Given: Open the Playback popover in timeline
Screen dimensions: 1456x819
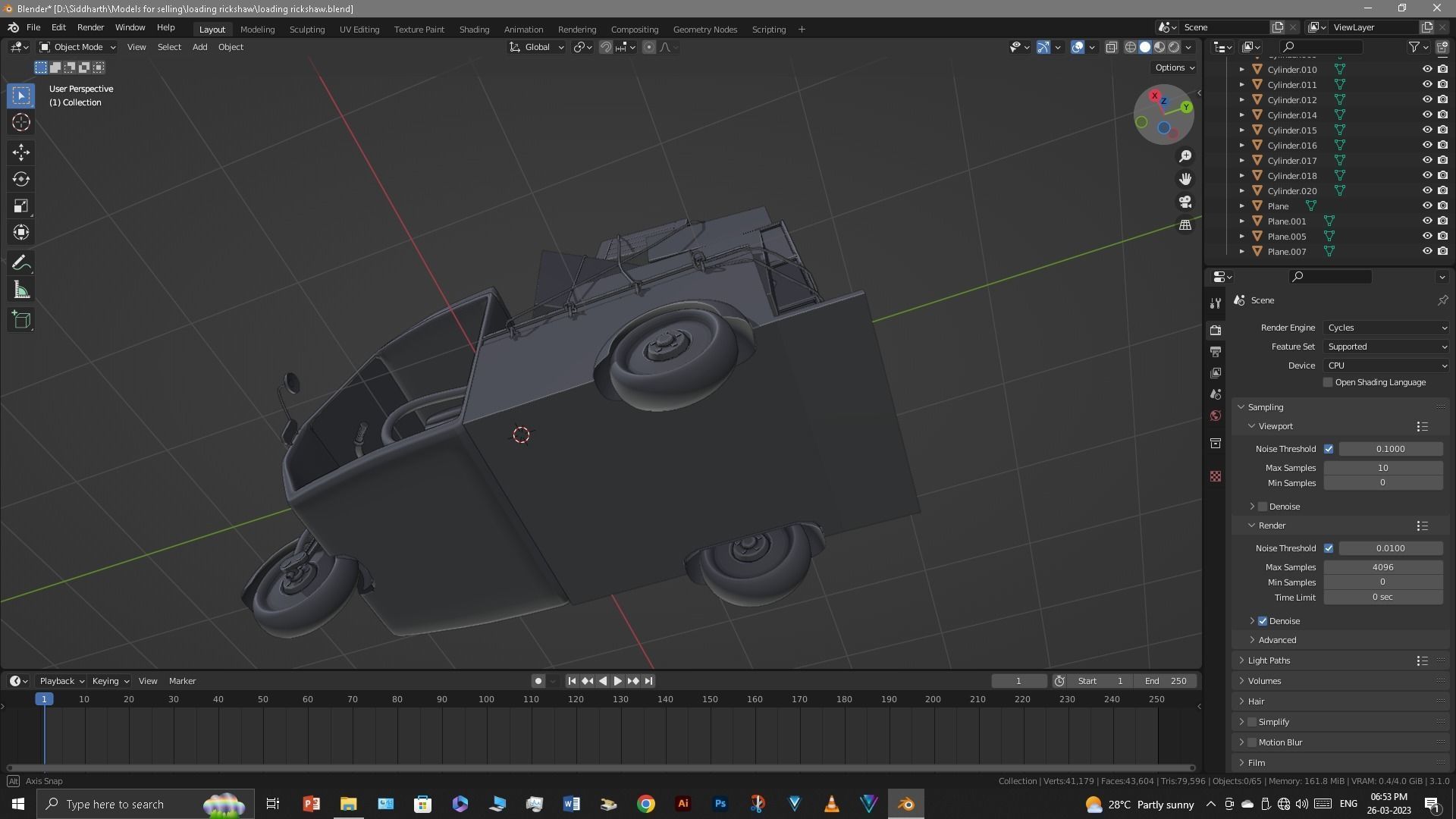Looking at the screenshot, I should (x=61, y=681).
